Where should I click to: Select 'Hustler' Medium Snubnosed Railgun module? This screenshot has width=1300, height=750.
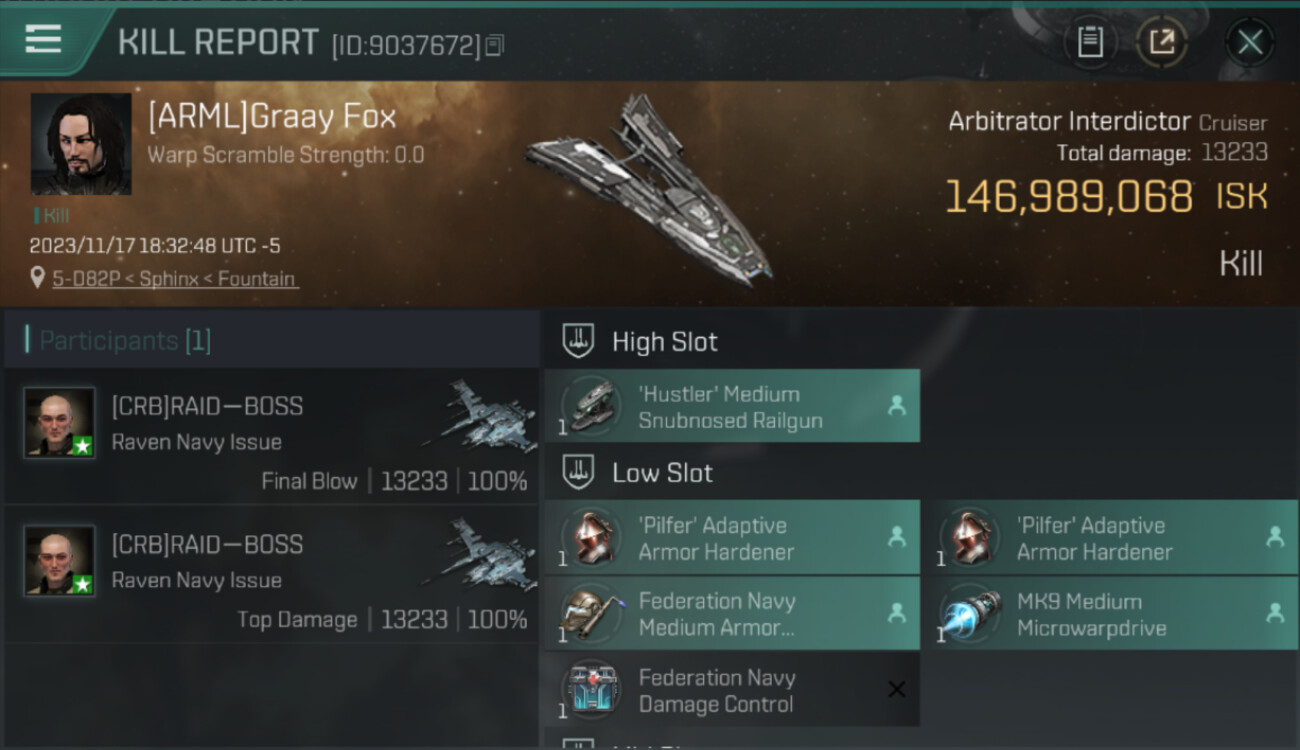click(x=732, y=407)
